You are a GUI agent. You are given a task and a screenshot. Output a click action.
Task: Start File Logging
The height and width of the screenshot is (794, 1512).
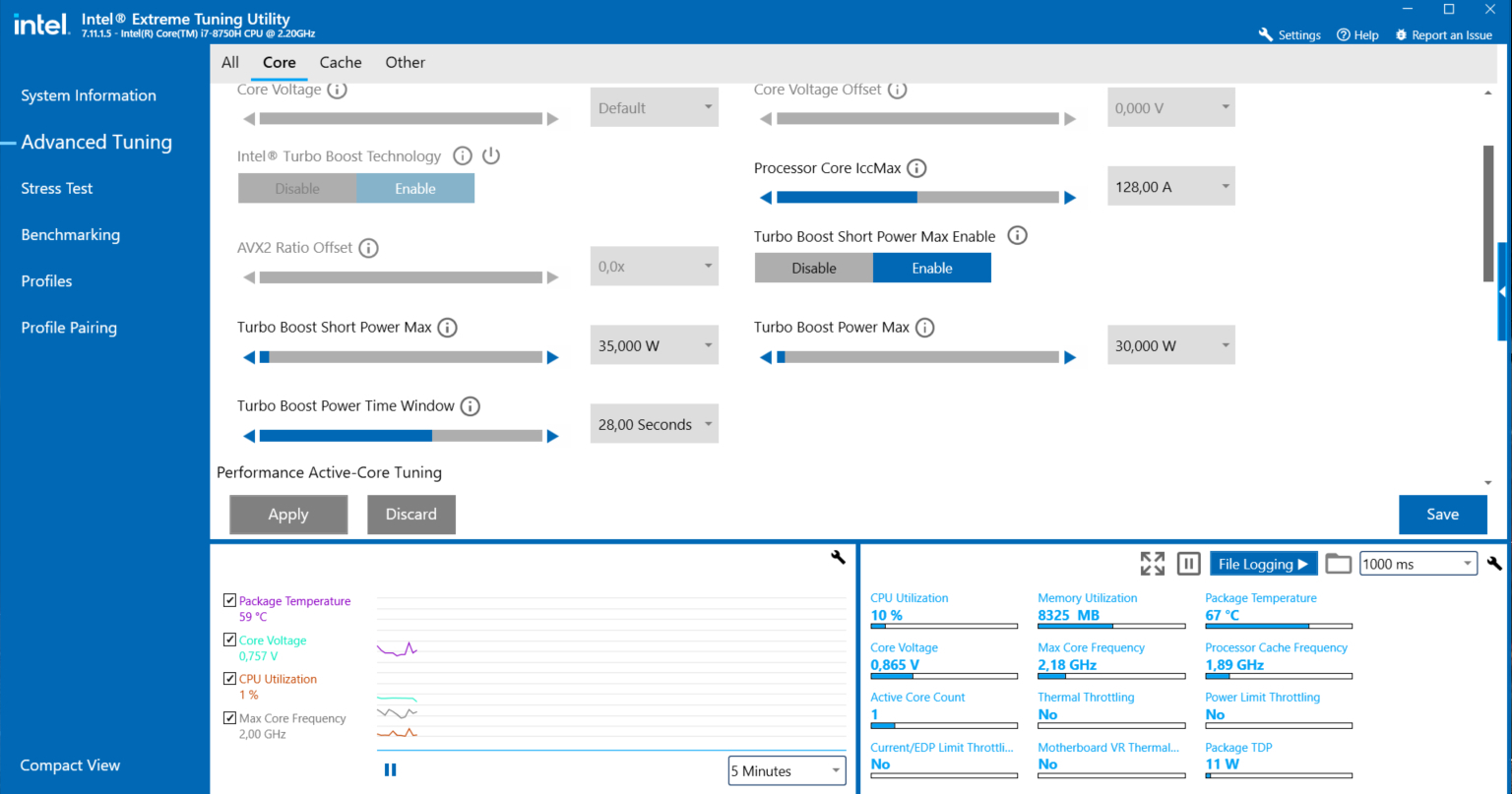point(1263,564)
